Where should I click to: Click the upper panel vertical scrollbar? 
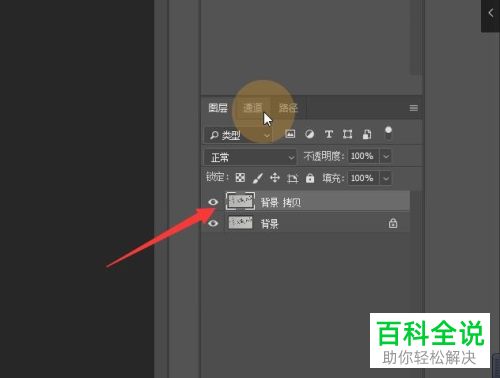pyautogui.click(x=415, y=37)
